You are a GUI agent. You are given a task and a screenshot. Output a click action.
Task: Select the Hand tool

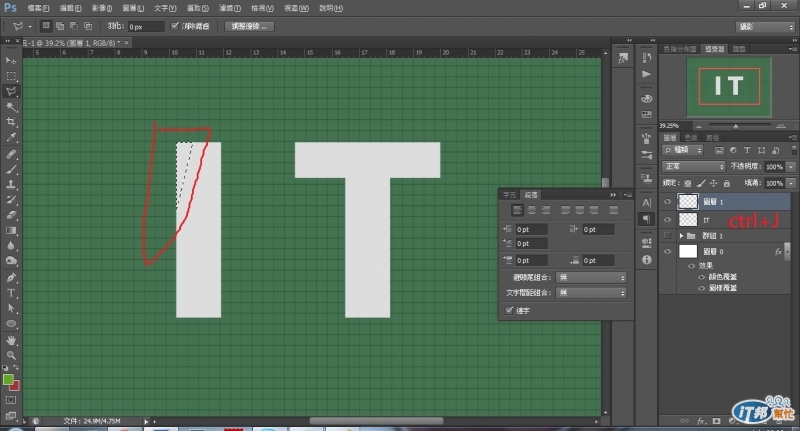tap(11, 340)
